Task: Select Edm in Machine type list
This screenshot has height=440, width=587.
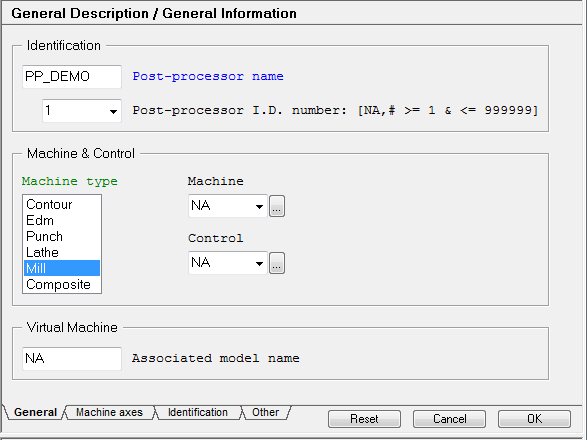Action: [62, 220]
